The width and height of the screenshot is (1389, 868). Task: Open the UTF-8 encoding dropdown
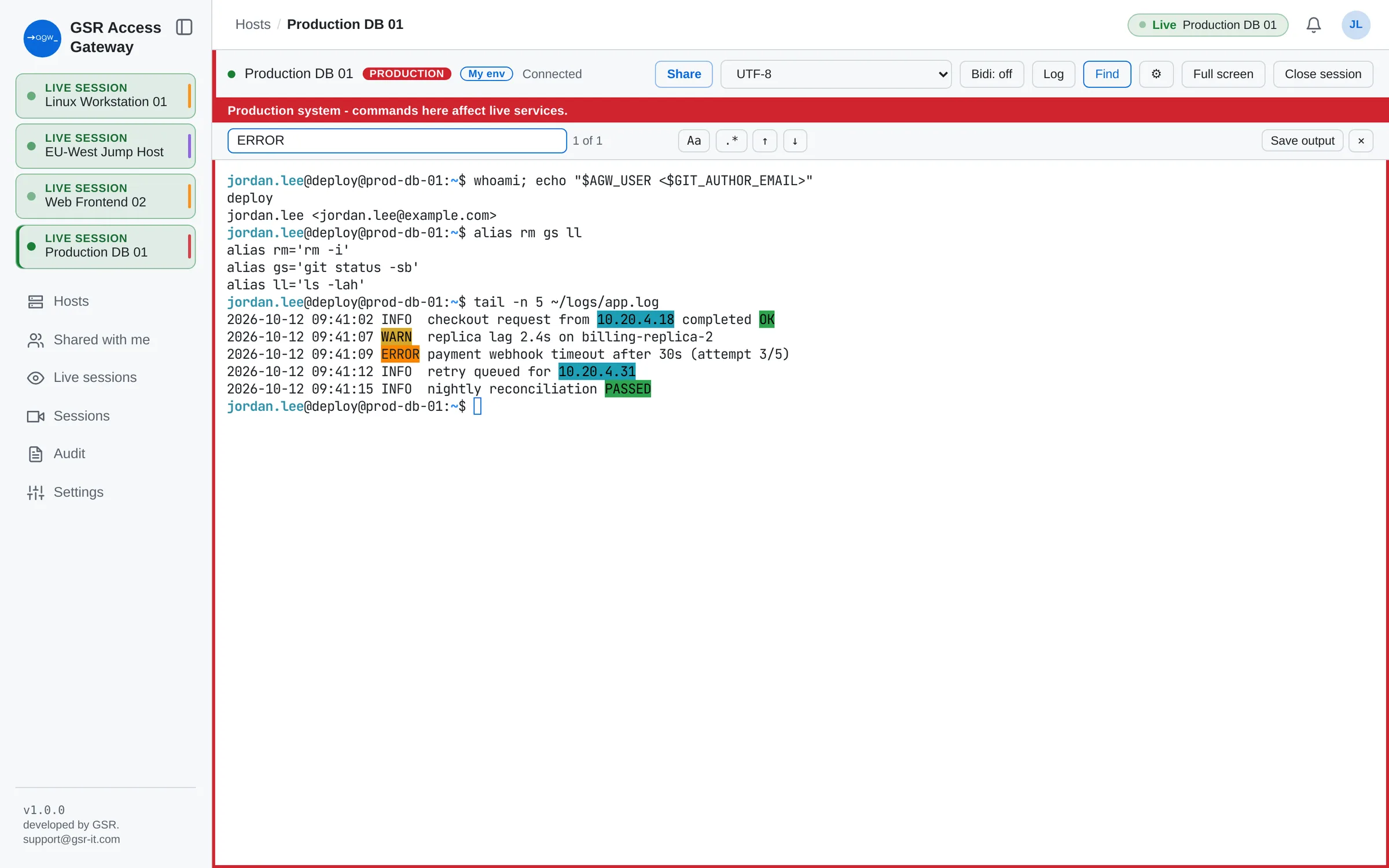point(836,74)
